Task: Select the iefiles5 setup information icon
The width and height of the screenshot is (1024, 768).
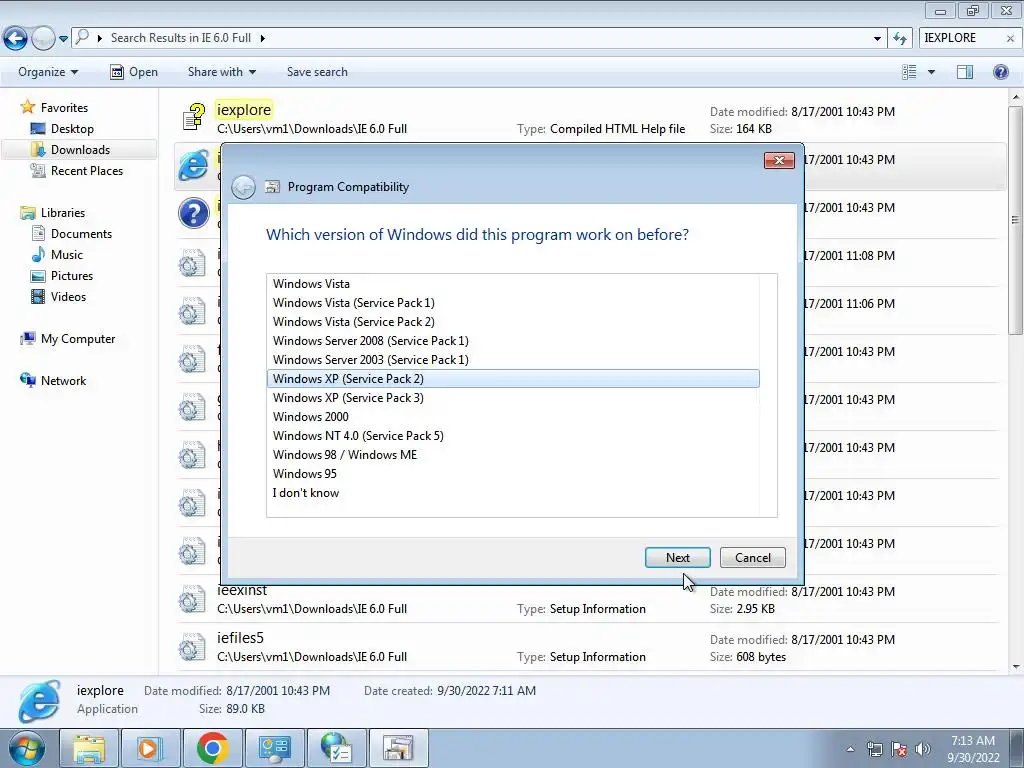Action: pyautogui.click(x=192, y=647)
